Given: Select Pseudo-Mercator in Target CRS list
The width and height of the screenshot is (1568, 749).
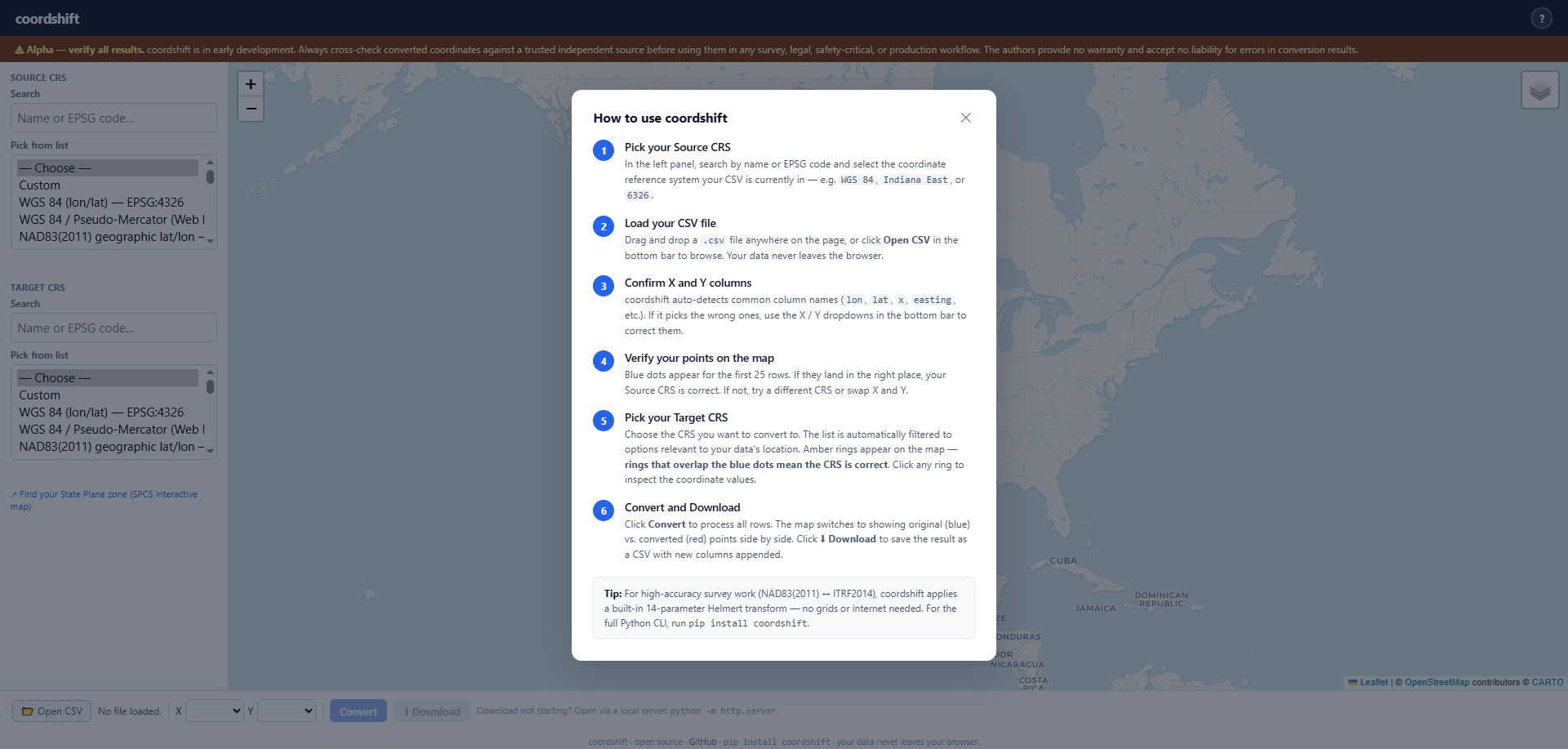Looking at the screenshot, I should [108, 430].
